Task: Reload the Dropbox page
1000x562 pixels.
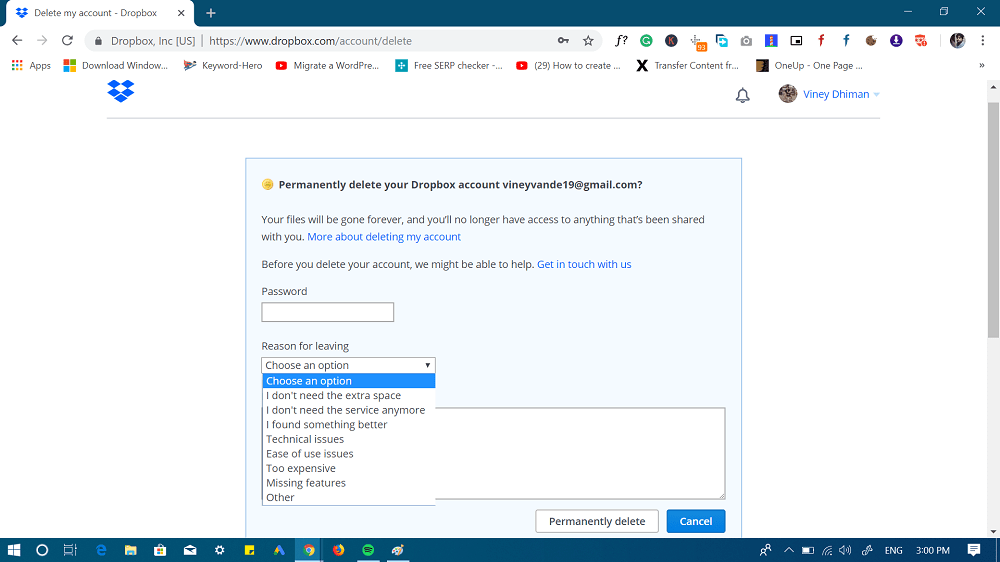Action: 67,41
